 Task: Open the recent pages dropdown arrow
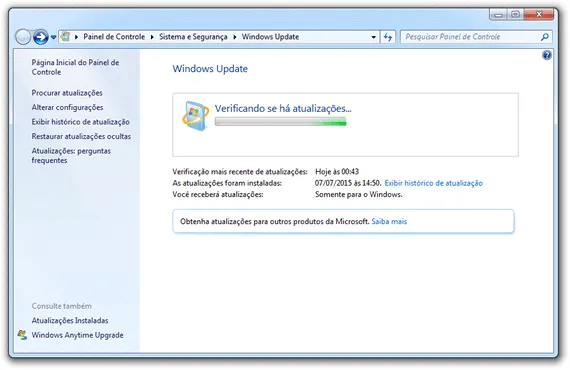point(53,37)
